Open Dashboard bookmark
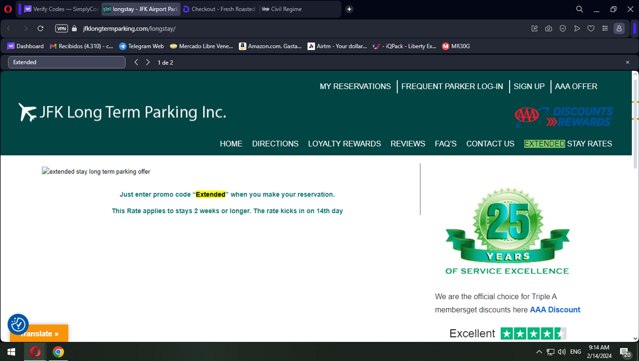The width and height of the screenshot is (639, 361). (x=26, y=46)
